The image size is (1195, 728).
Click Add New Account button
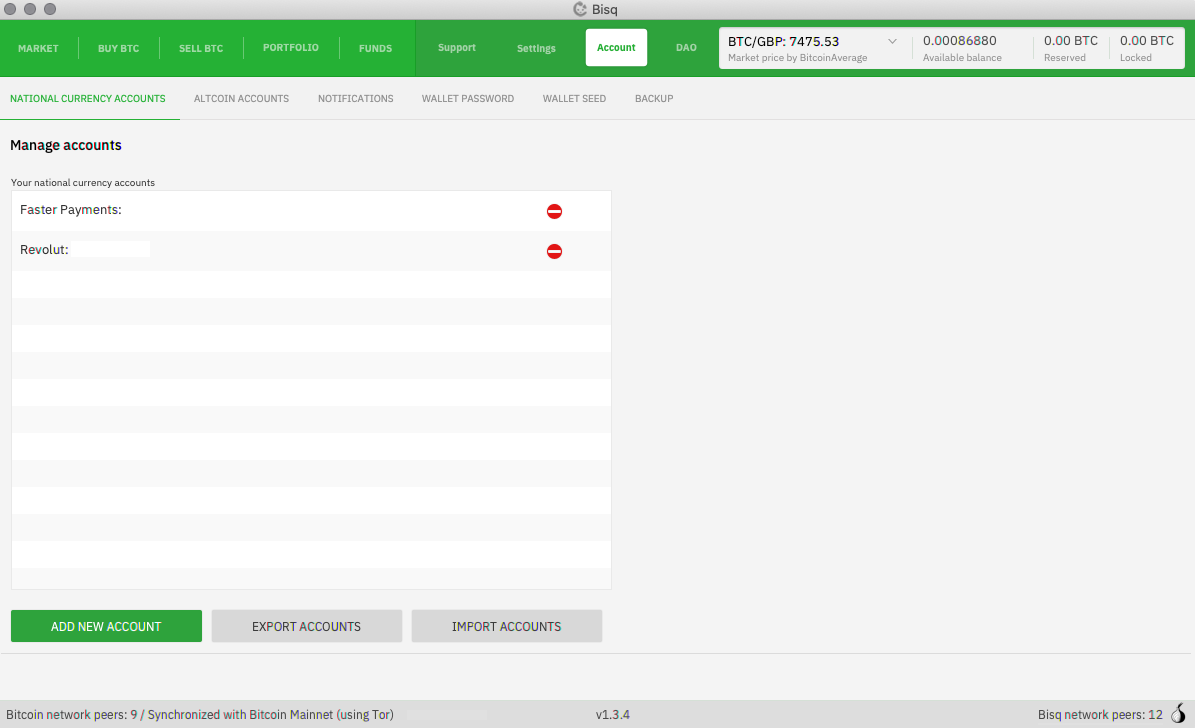pyautogui.click(x=106, y=626)
